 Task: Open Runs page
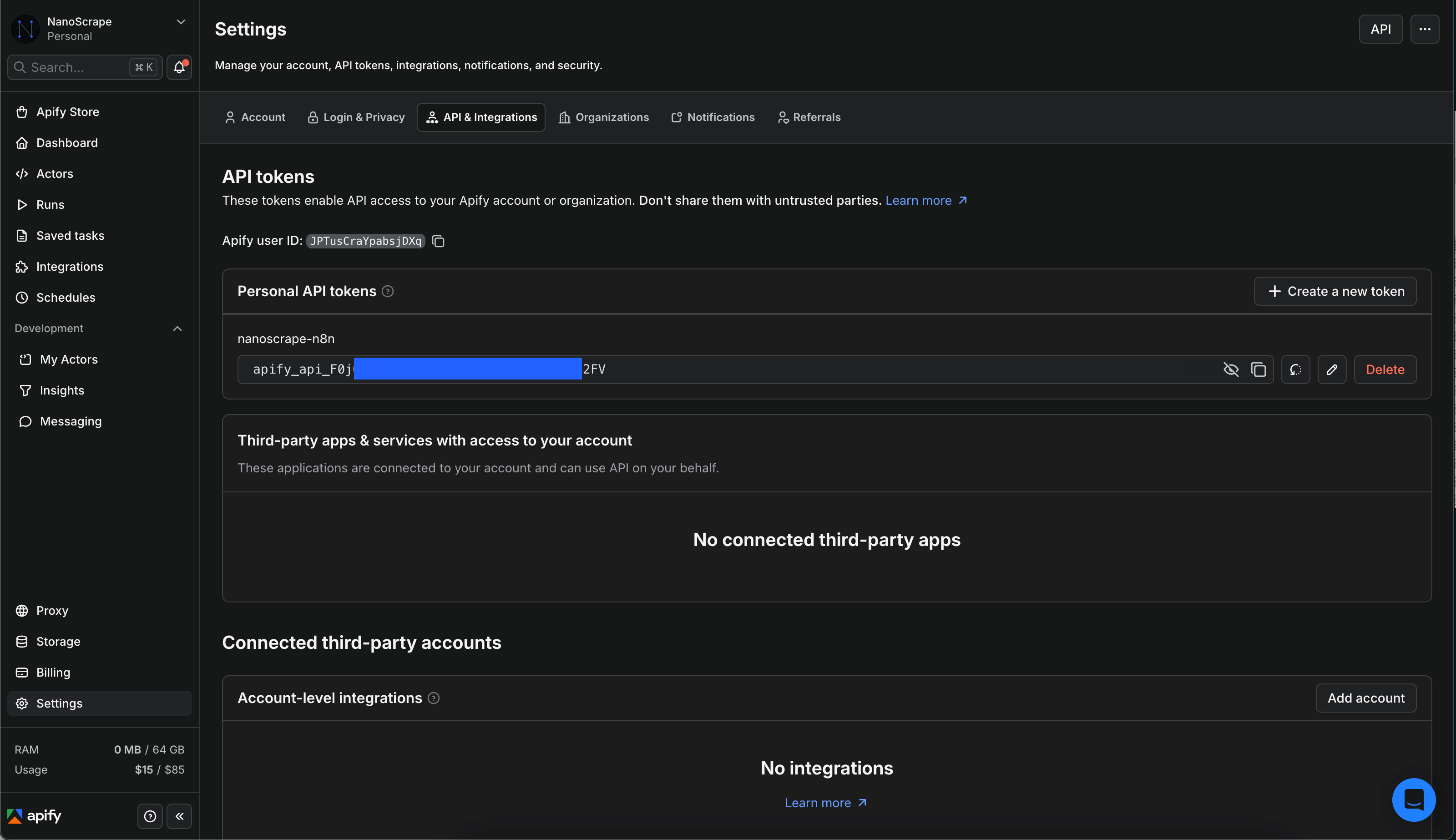pyautogui.click(x=99, y=205)
